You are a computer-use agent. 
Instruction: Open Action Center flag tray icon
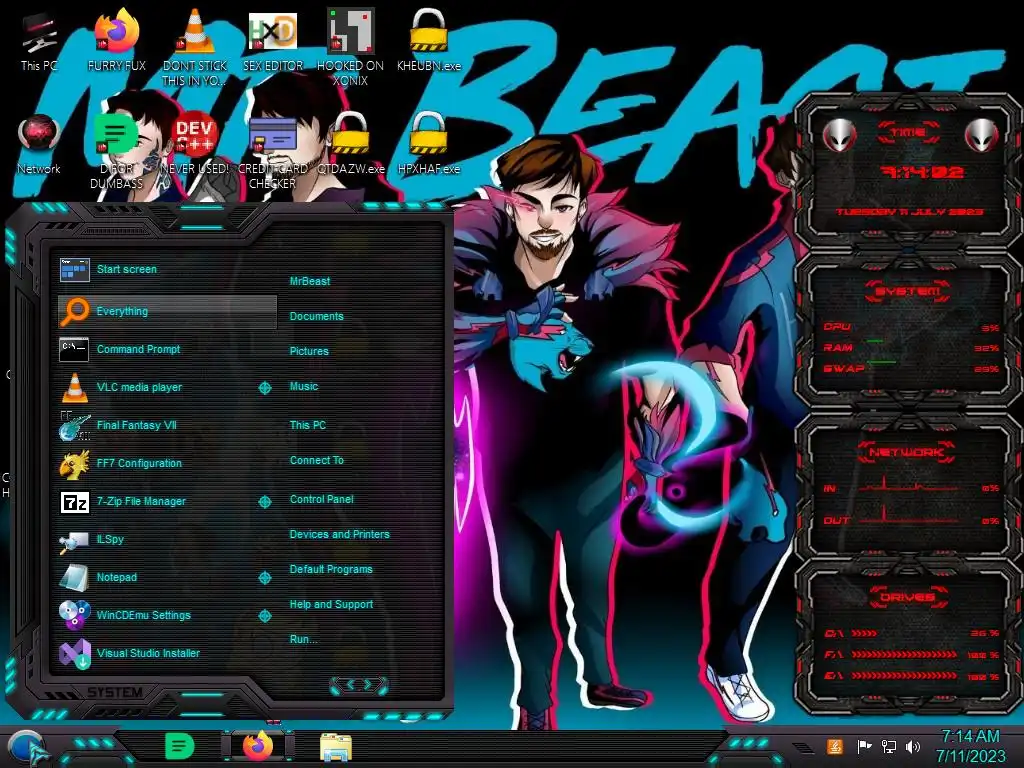point(864,746)
